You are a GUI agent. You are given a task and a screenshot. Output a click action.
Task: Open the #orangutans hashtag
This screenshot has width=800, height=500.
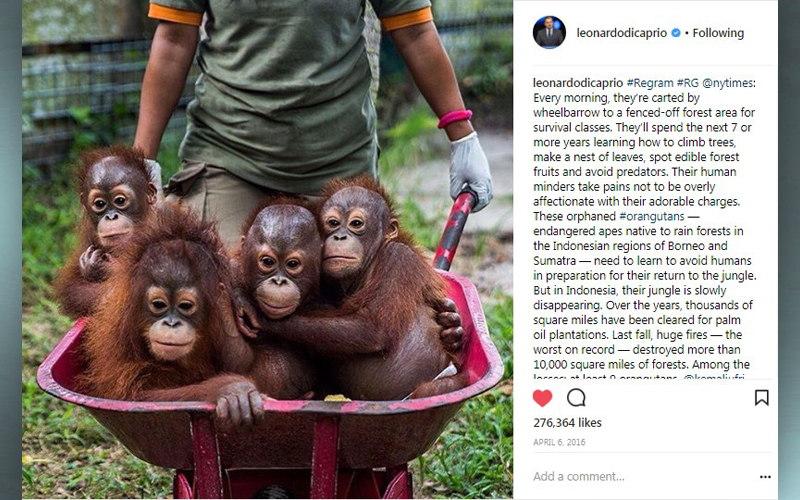(x=652, y=216)
